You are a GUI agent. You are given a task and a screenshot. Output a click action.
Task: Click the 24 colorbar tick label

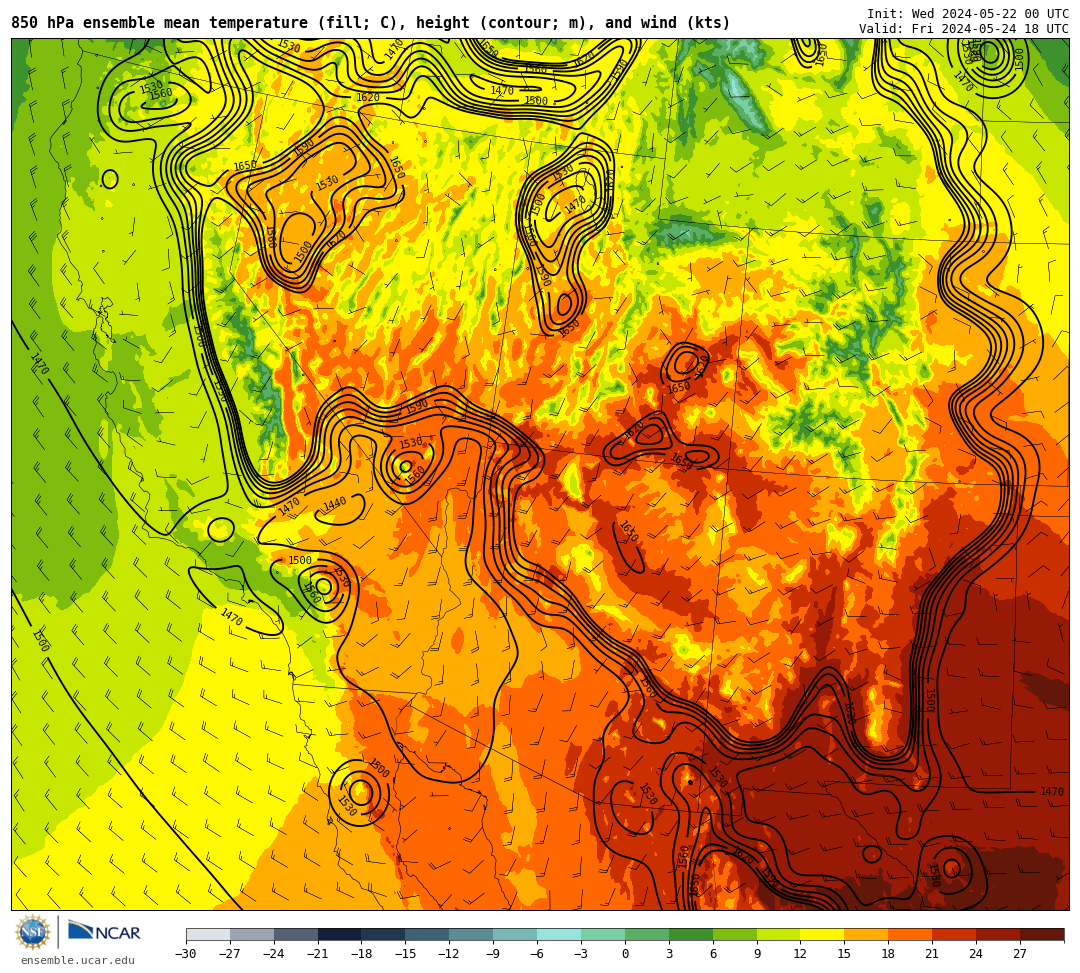tap(976, 954)
